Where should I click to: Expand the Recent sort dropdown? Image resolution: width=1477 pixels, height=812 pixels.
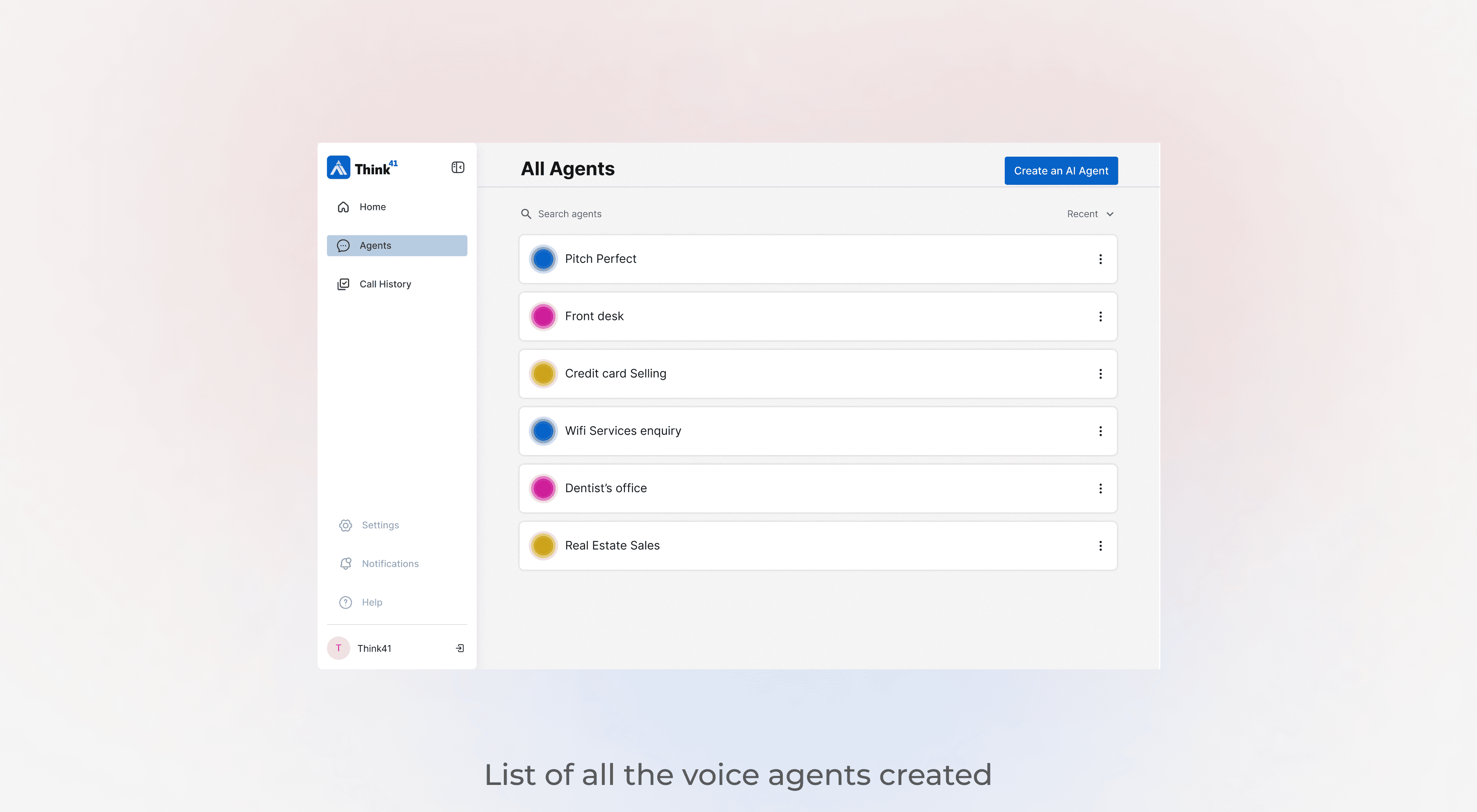1090,214
